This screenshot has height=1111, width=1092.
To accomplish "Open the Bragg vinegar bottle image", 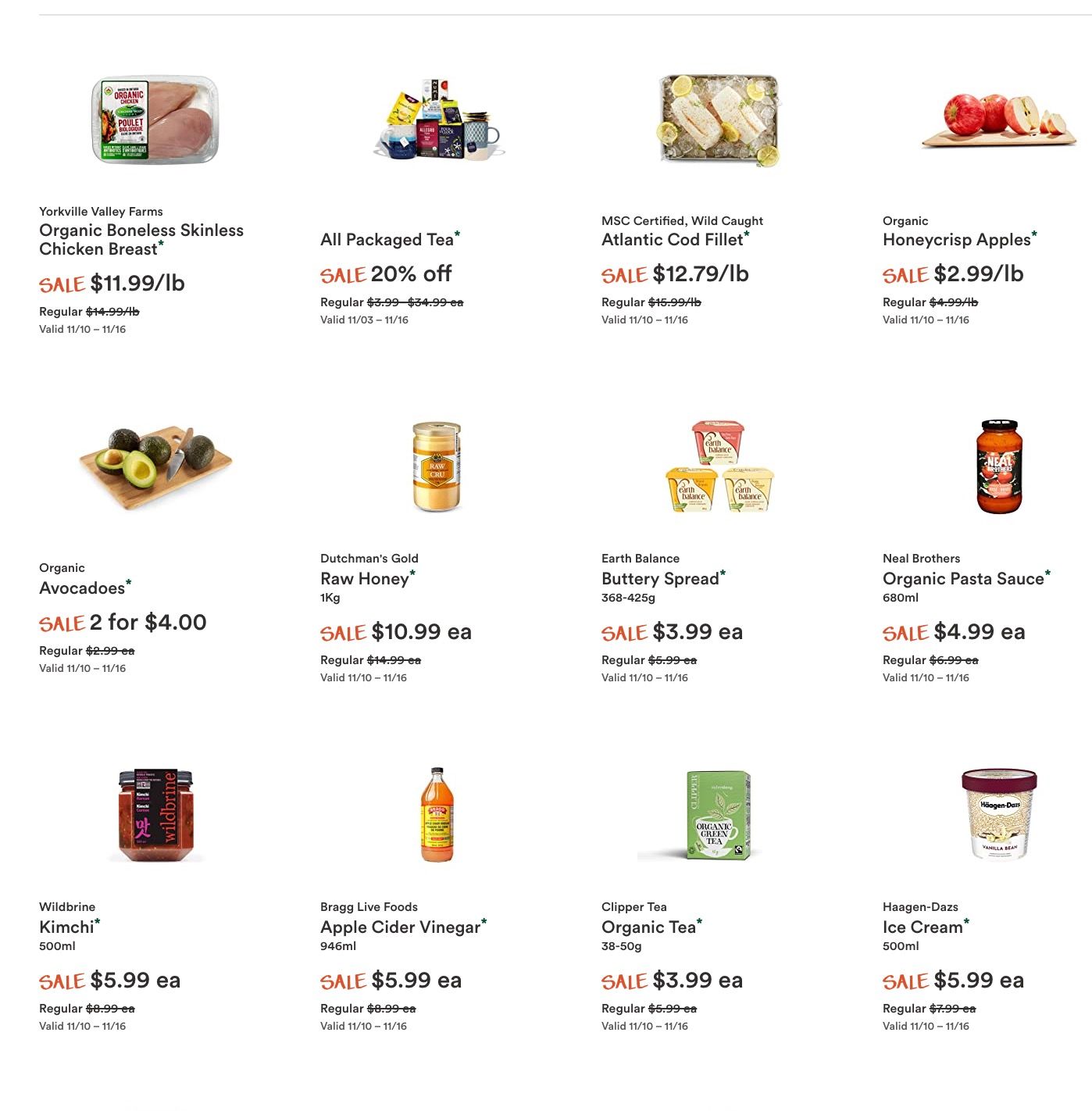I will [x=437, y=815].
